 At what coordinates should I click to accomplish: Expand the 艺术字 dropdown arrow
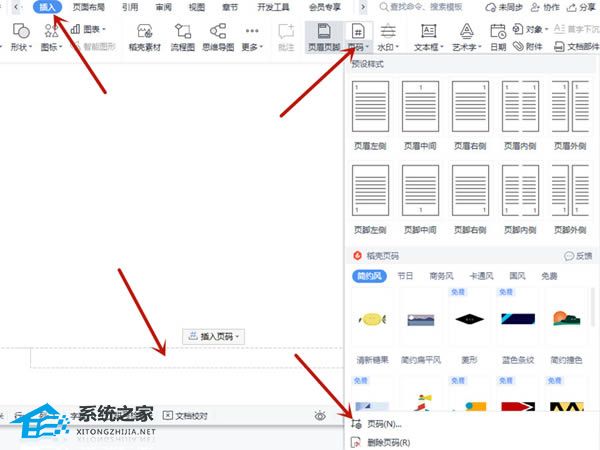[479, 47]
